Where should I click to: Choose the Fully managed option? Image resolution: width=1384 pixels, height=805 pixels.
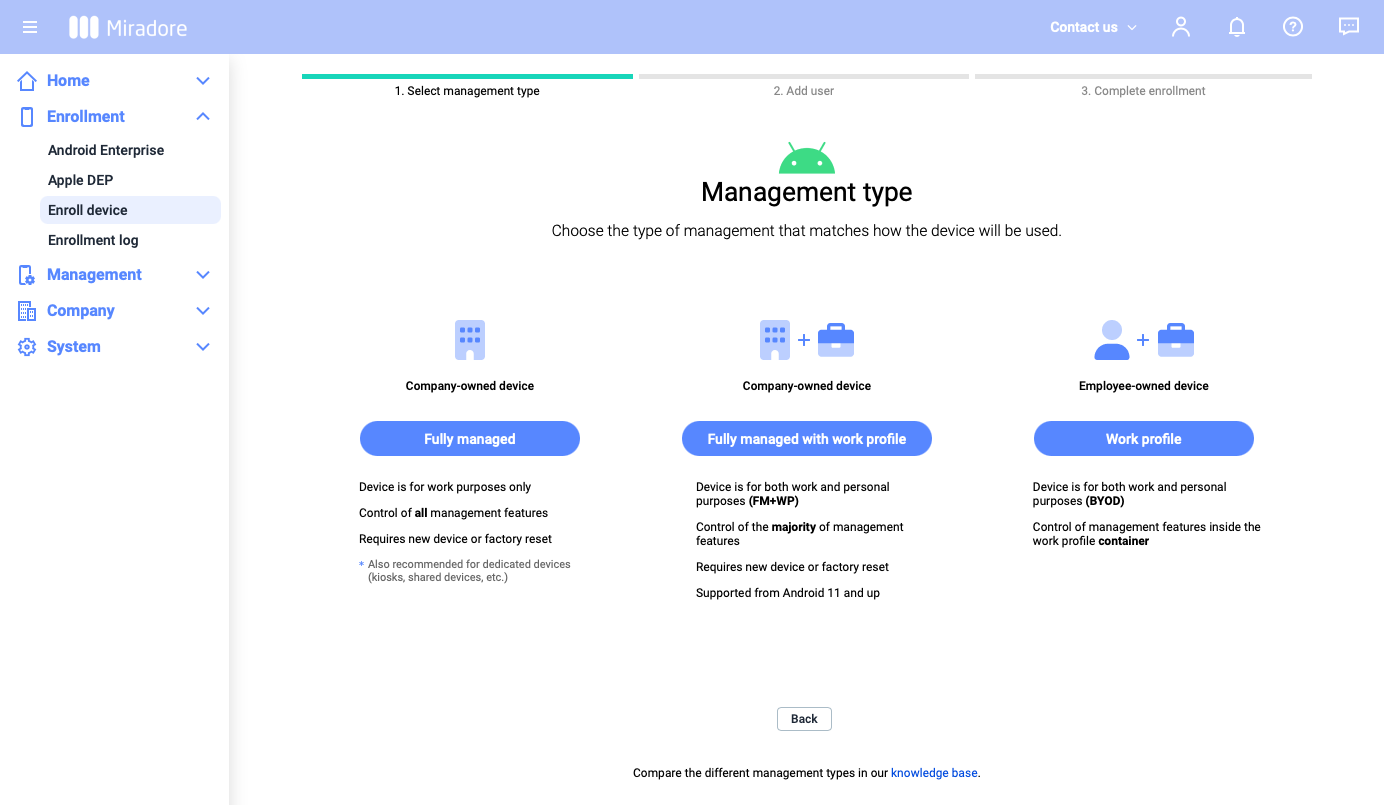tap(469, 438)
